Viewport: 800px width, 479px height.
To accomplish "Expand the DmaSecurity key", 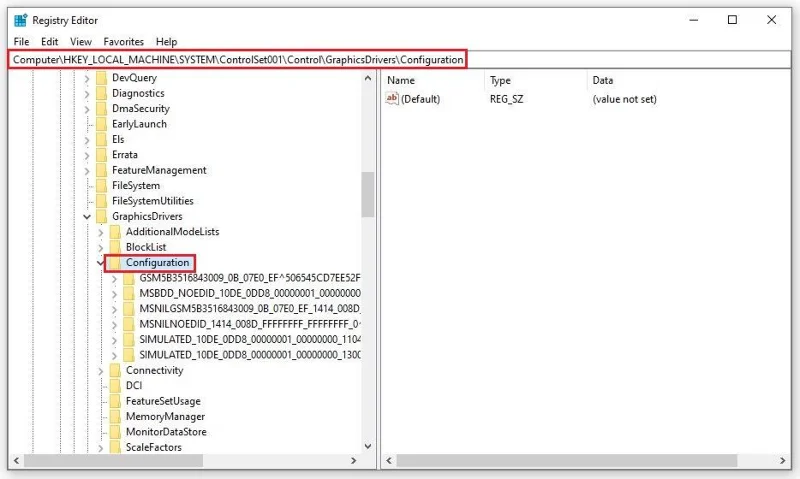I will coord(87,109).
